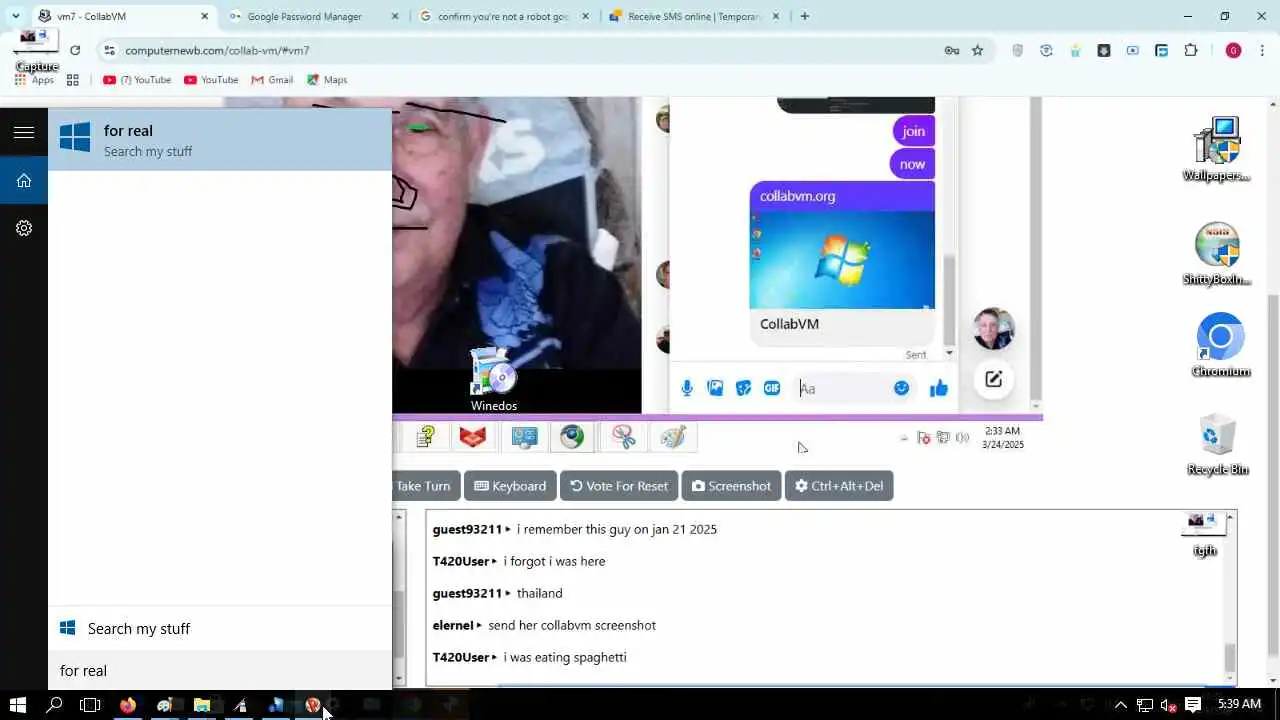Screen dimensions: 1280x720
Task: Click the Winedos desktop shortcut in VM
Action: pos(493,380)
